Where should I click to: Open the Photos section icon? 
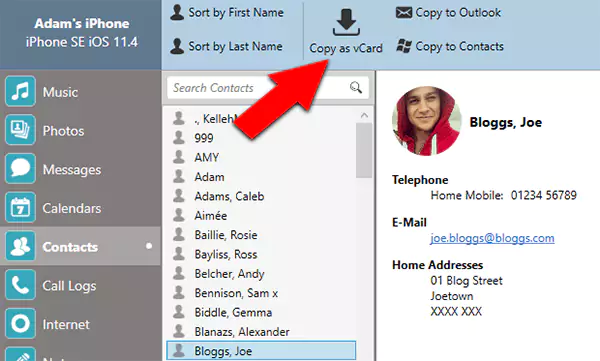(20, 130)
